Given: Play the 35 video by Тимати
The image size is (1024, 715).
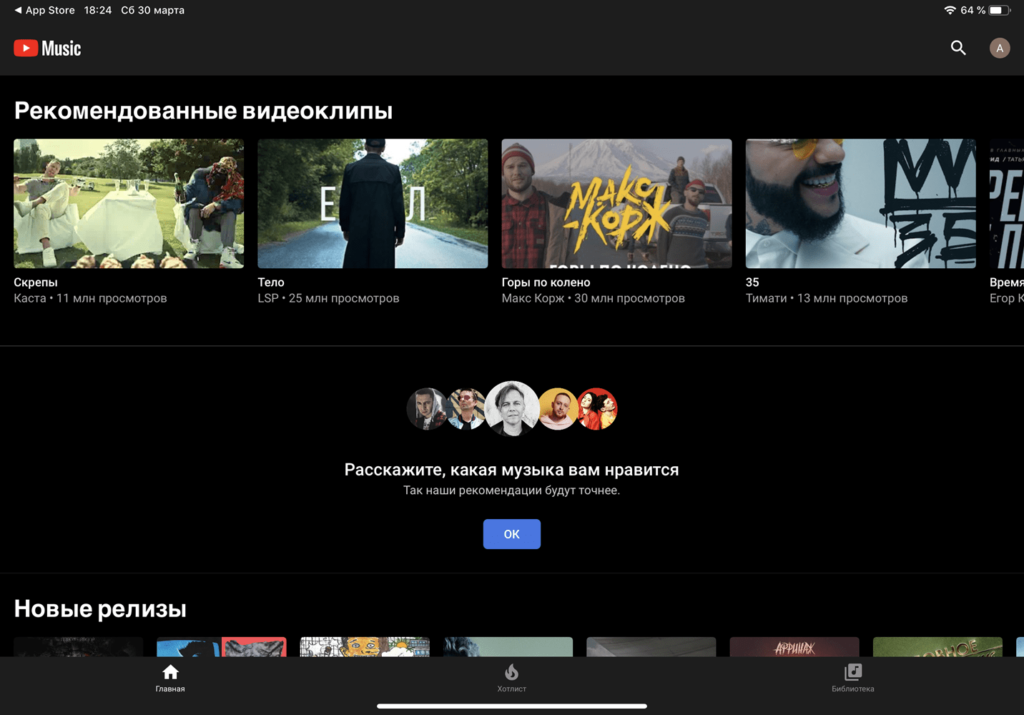Looking at the screenshot, I should point(860,203).
